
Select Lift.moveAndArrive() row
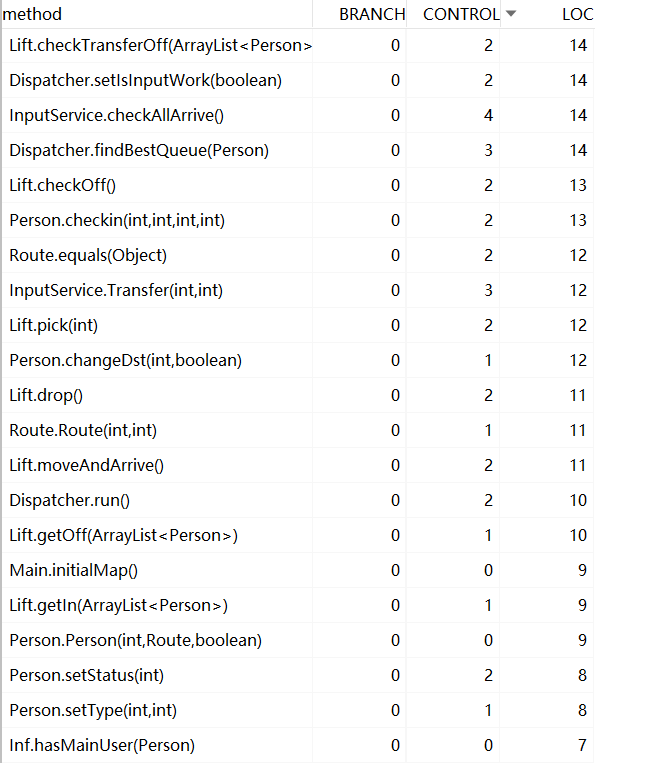pyautogui.click(x=298, y=466)
